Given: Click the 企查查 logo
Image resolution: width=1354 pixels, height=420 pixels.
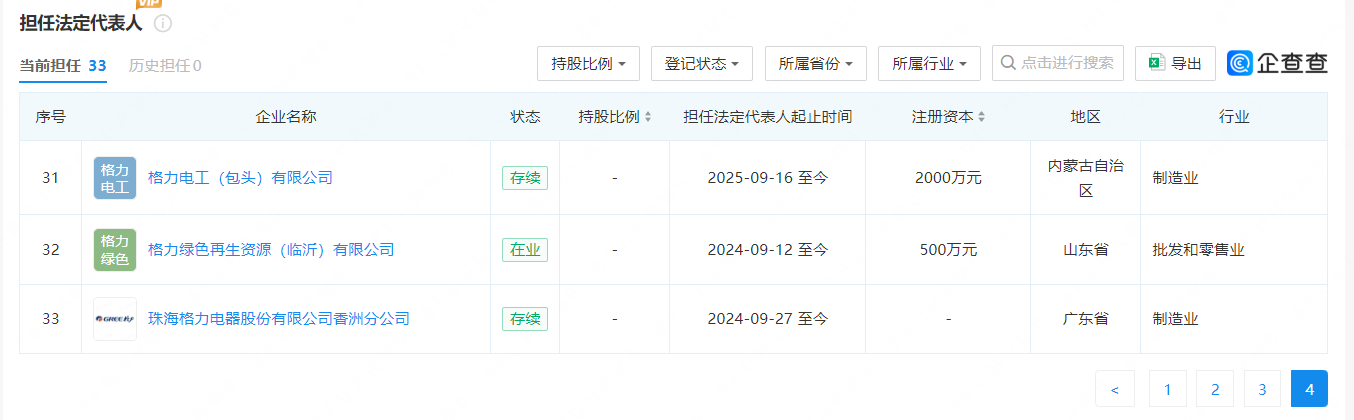Looking at the screenshot, I should click(1278, 63).
